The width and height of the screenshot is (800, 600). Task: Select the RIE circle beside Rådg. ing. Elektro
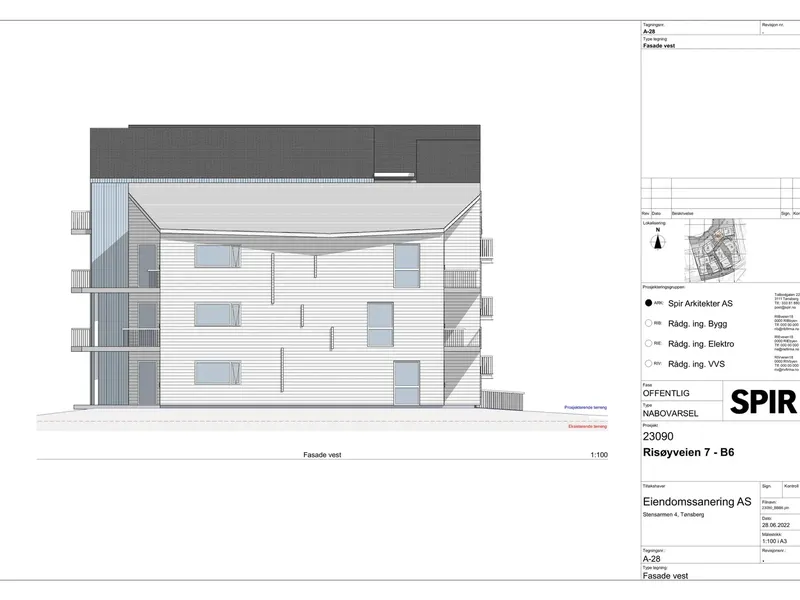(648, 343)
